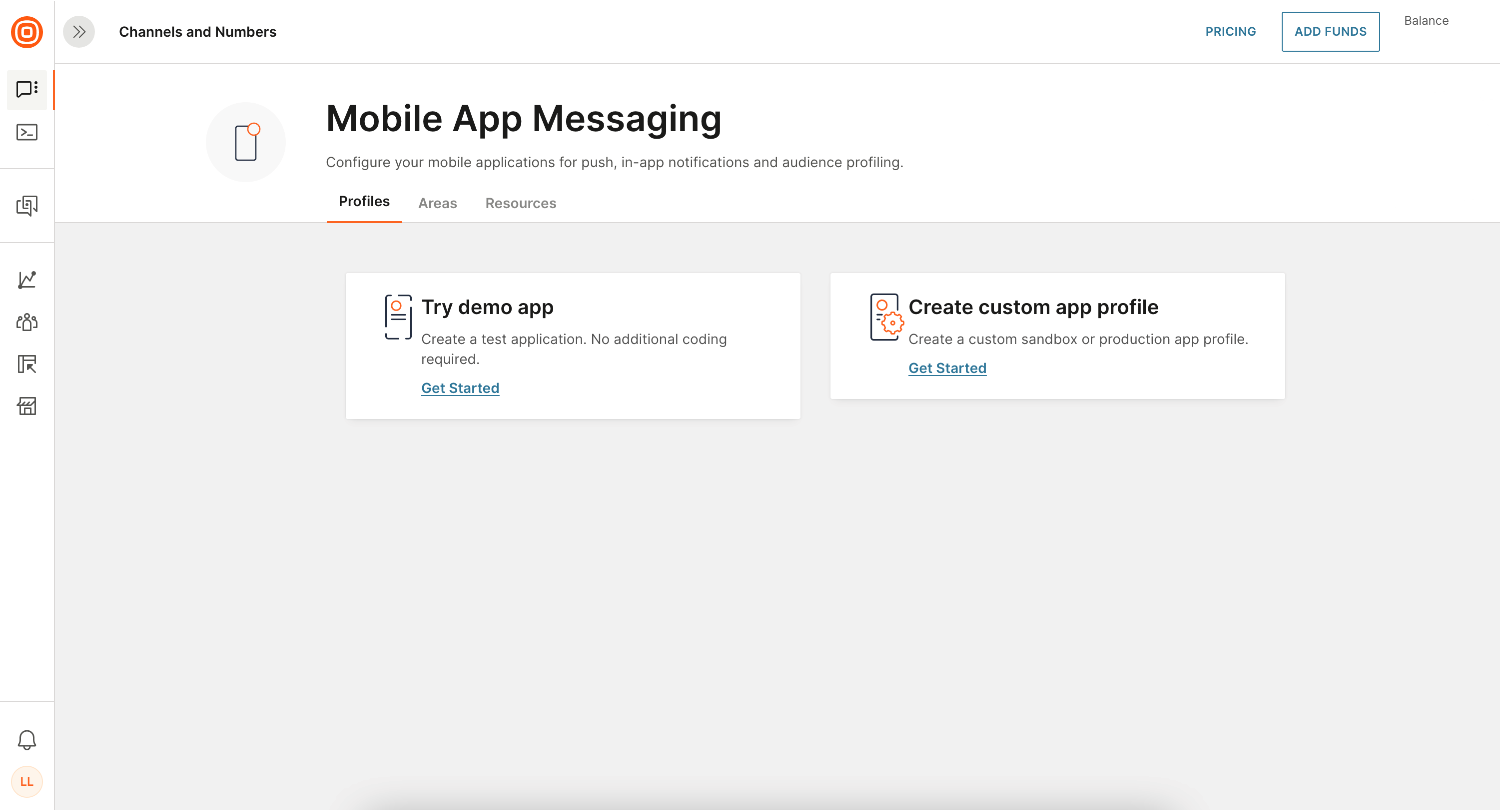The height and width of the screenshot is (810, 1500).
Task: Click the PRICING link
Action: point(1230,32)
